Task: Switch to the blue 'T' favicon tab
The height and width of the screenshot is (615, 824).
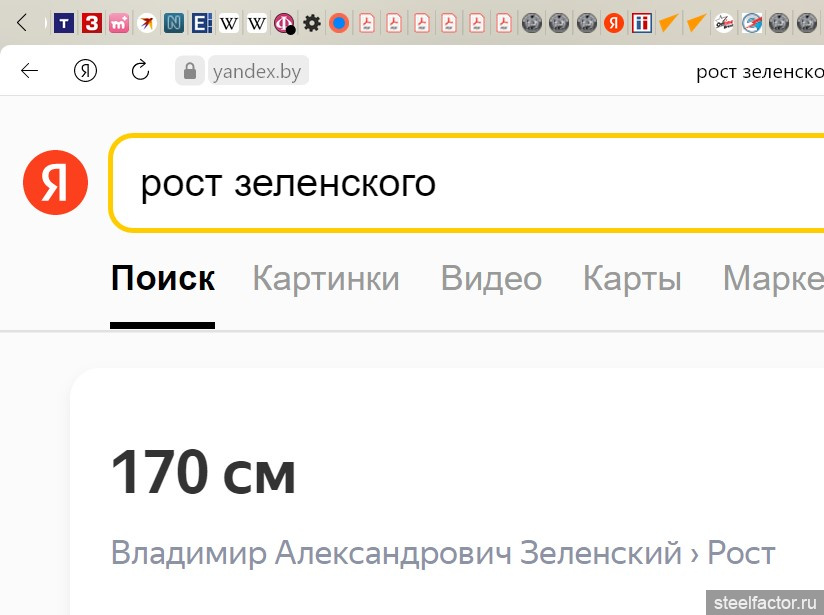Action: (x=64, y=23)
